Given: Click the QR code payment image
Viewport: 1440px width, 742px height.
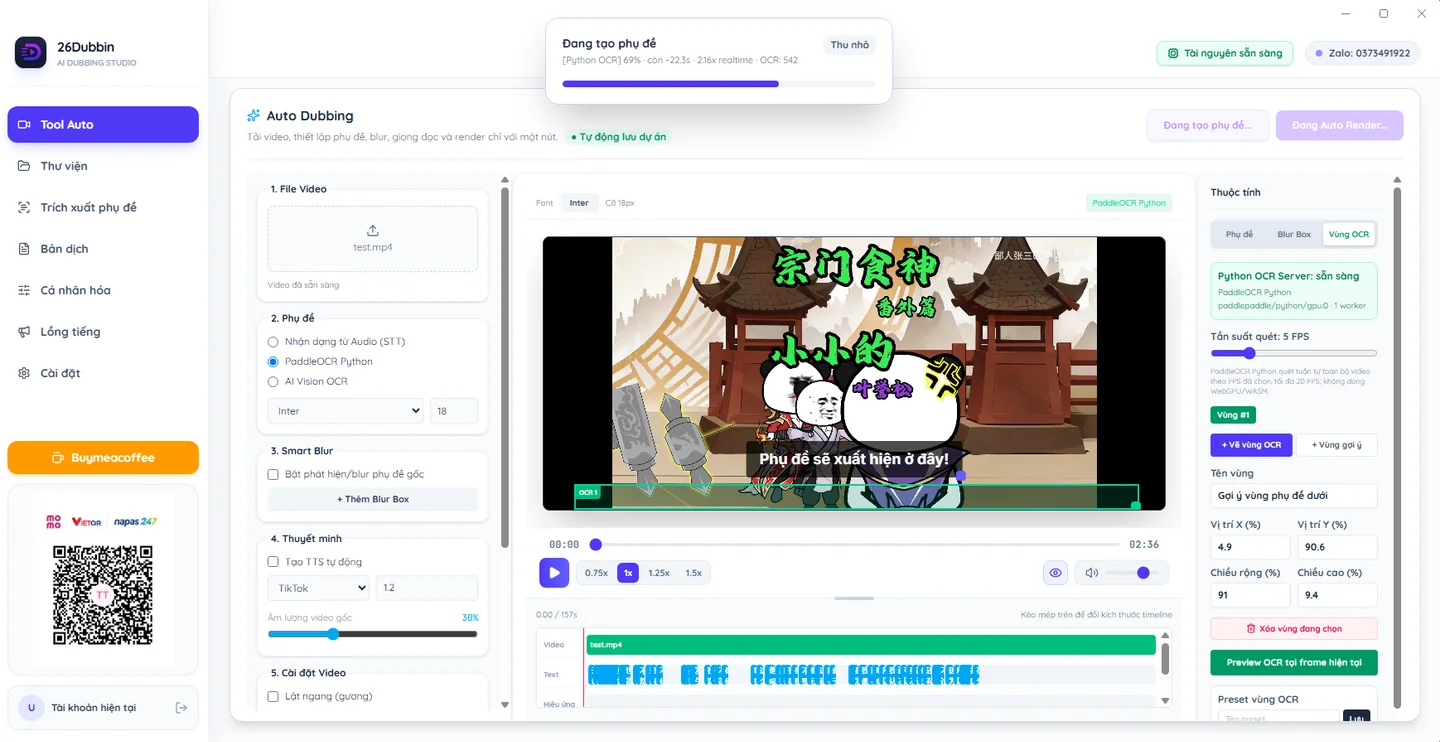Looking at the screenshot, I should pyautogui.click(x=103, y=595).
